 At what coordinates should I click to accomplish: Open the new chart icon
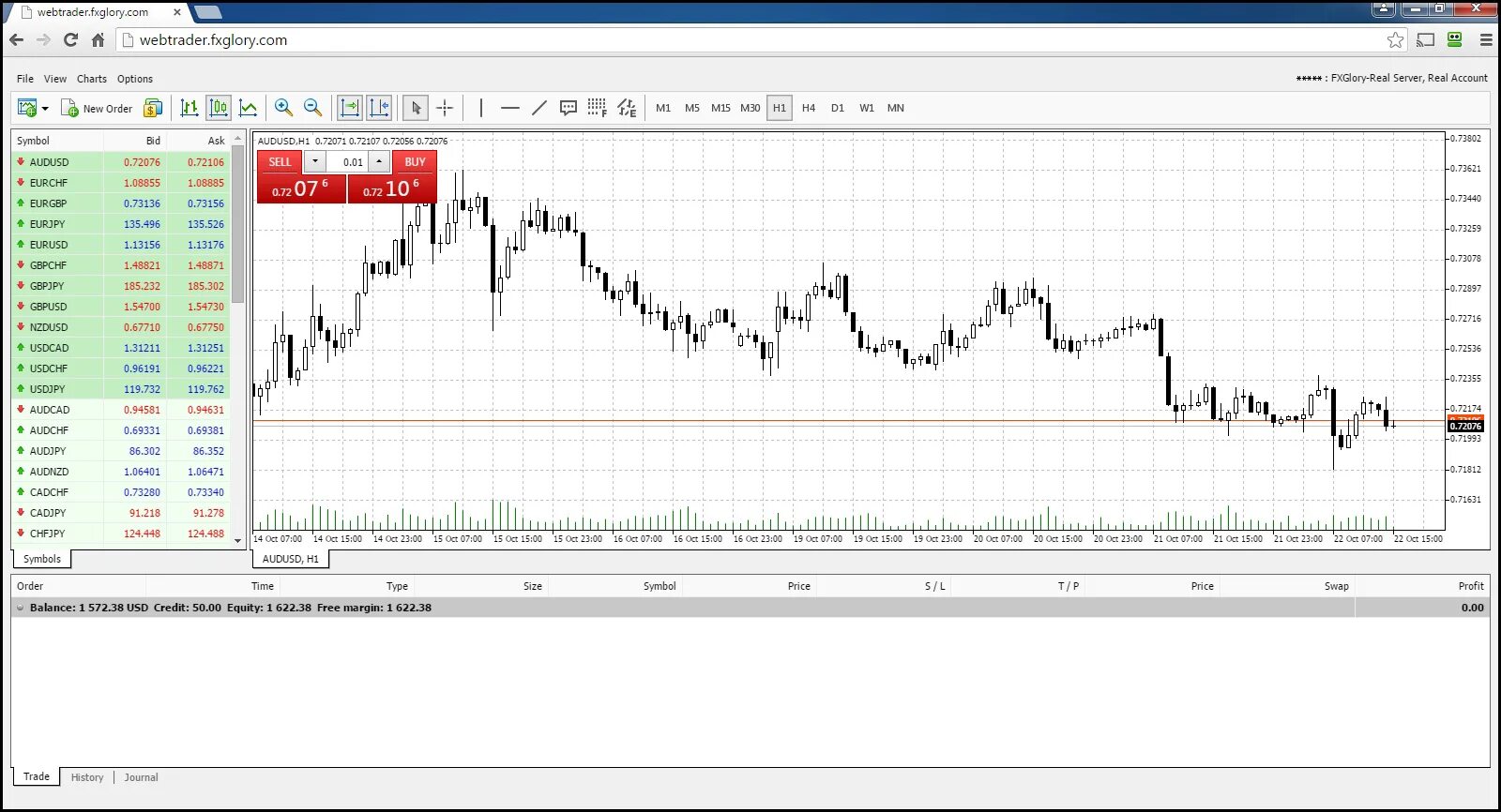[26, 108]
